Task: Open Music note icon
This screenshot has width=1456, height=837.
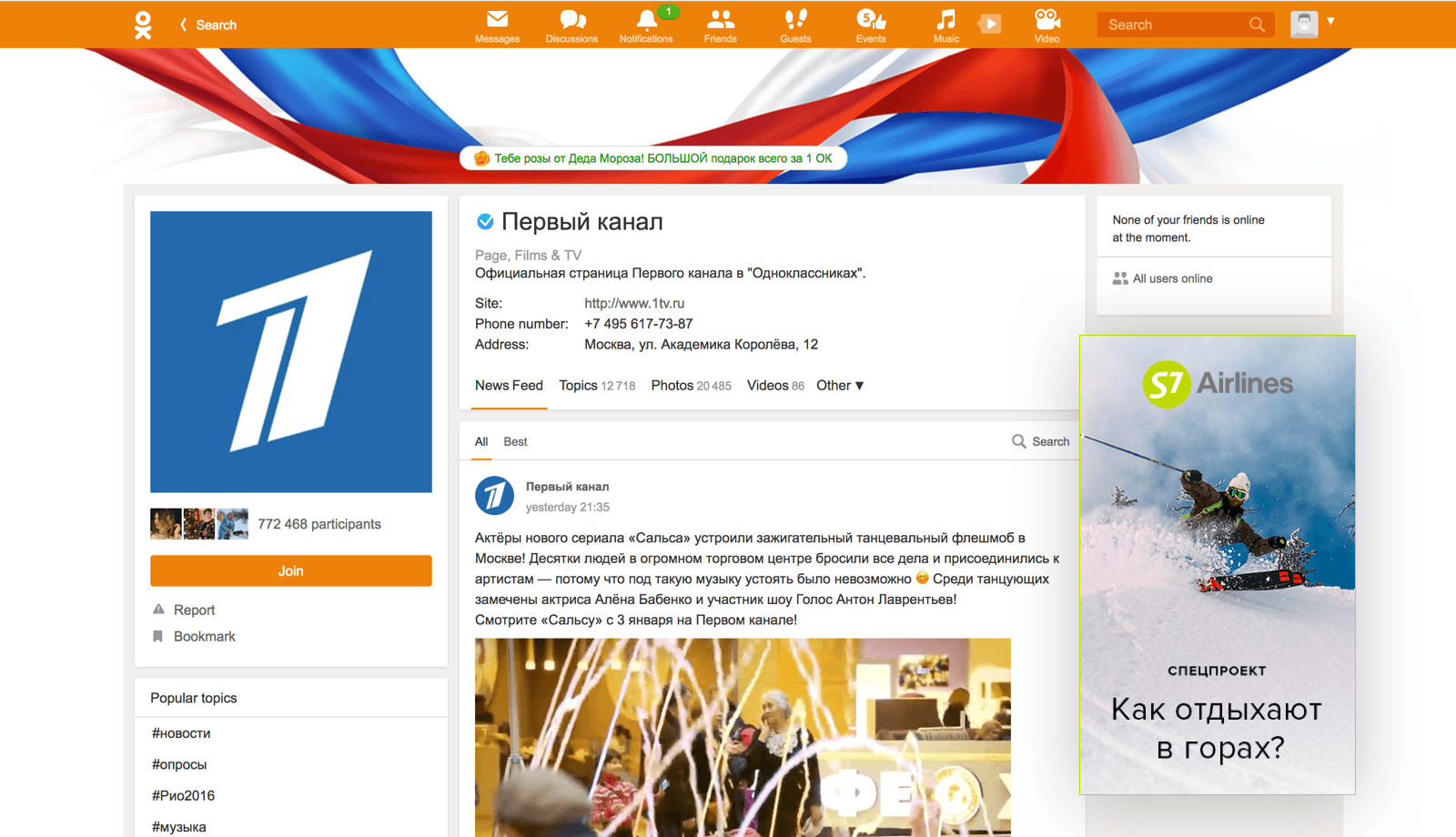Action: click(x=946, y=25)
